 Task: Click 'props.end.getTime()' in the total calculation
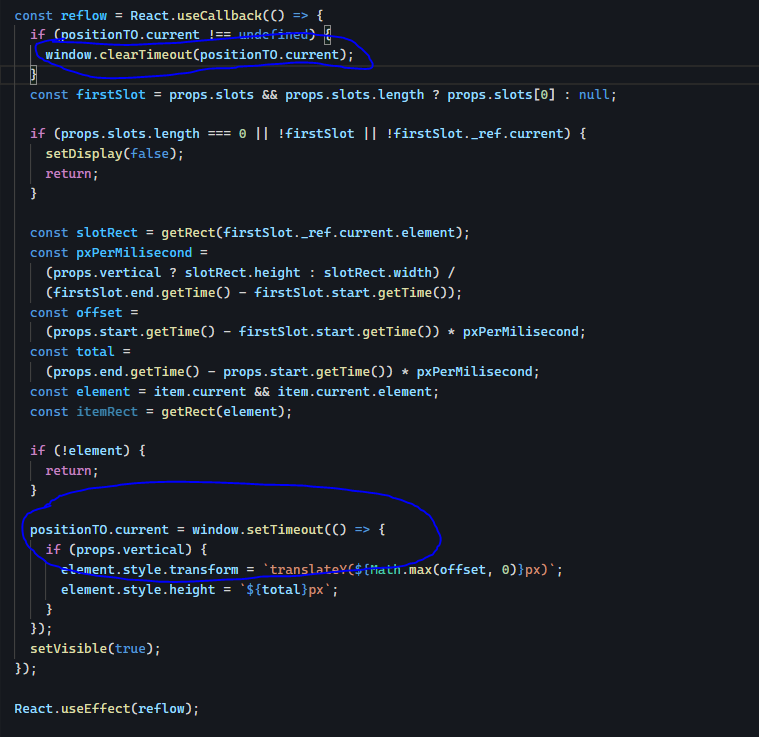126,372
